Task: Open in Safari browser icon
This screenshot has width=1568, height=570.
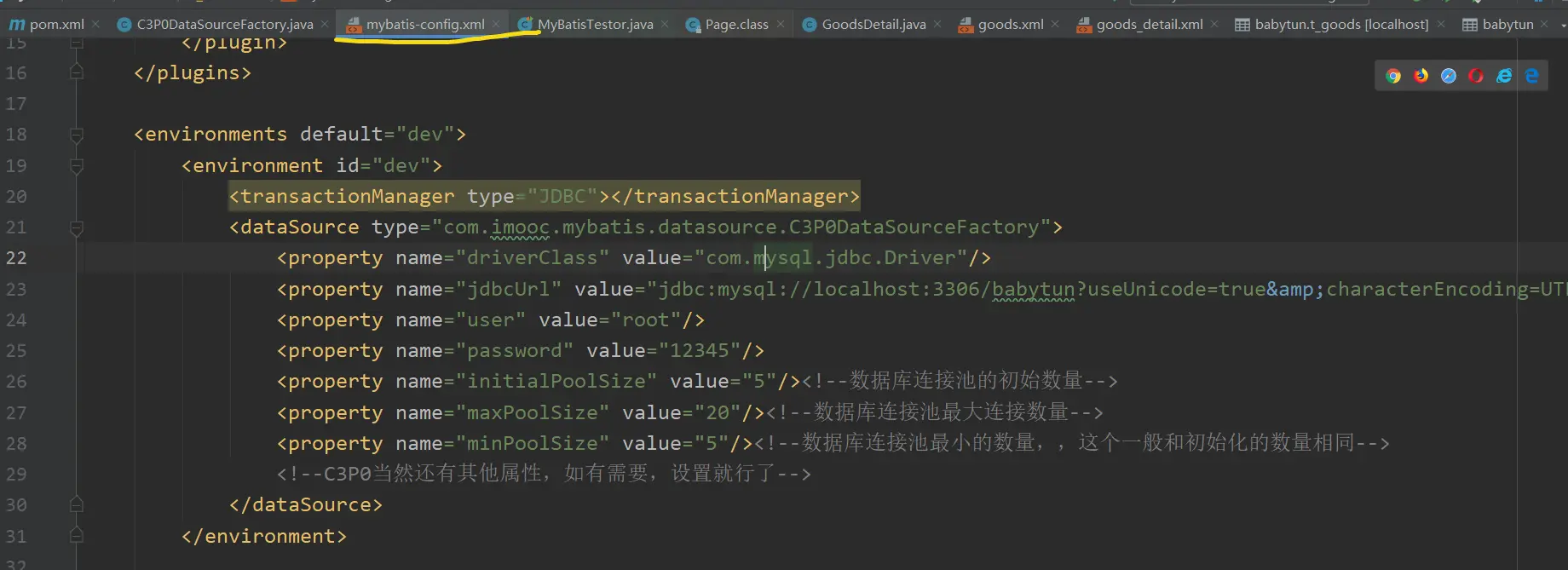Action: (x=1449, y=76)
